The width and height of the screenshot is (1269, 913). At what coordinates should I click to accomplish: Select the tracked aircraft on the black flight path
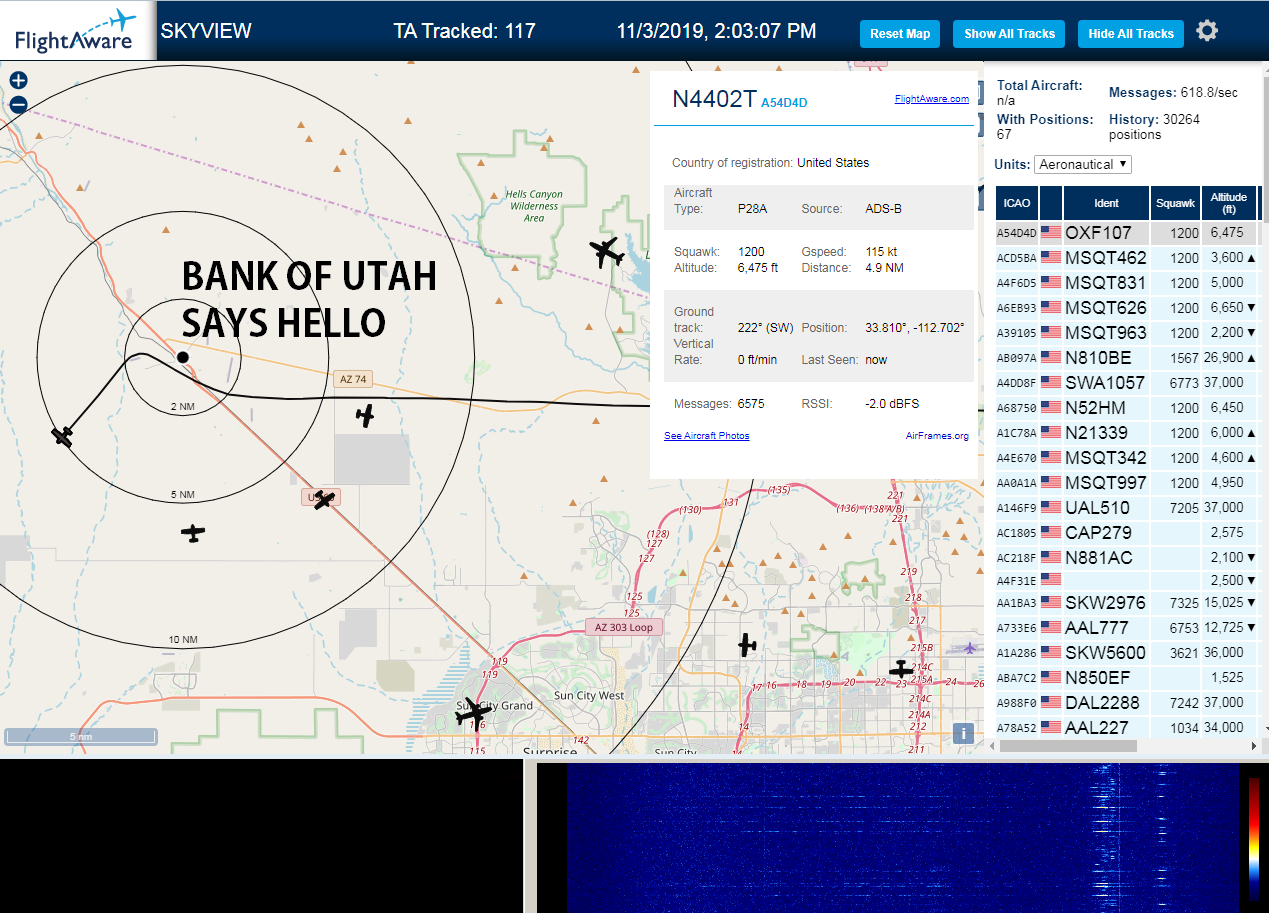[x=63, y=436]
